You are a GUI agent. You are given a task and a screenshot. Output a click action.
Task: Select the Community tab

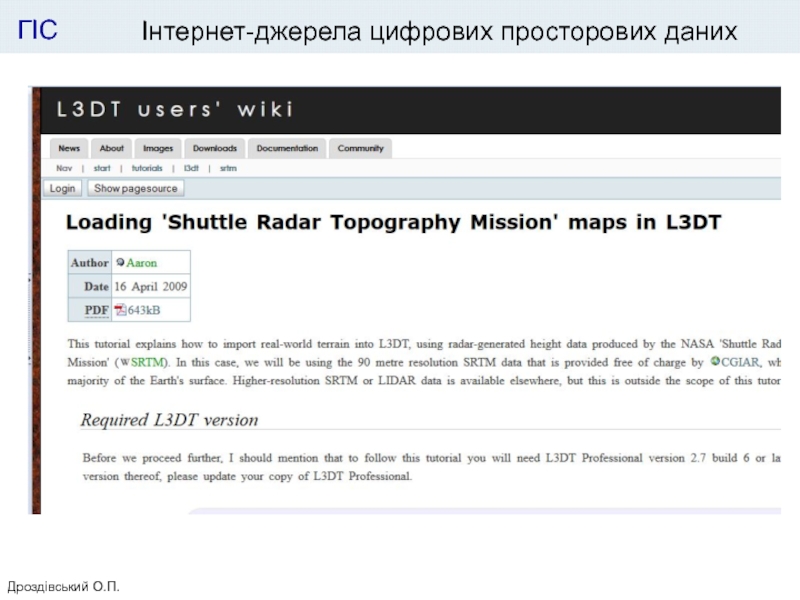[360, 148]
